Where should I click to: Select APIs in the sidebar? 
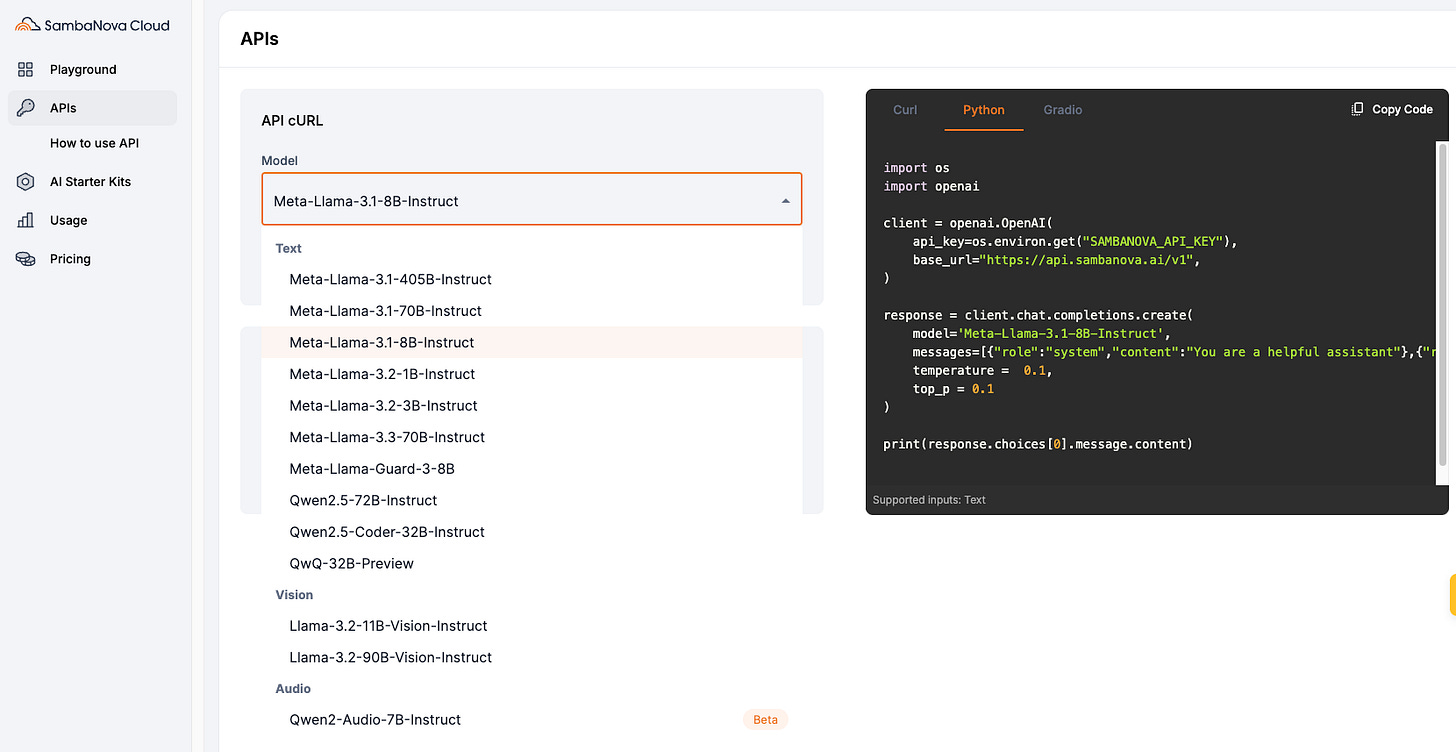pos(92,108)
